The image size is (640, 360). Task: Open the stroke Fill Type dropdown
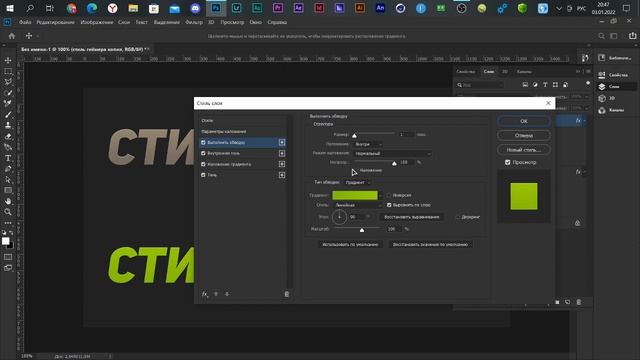[x=357, y=182]
